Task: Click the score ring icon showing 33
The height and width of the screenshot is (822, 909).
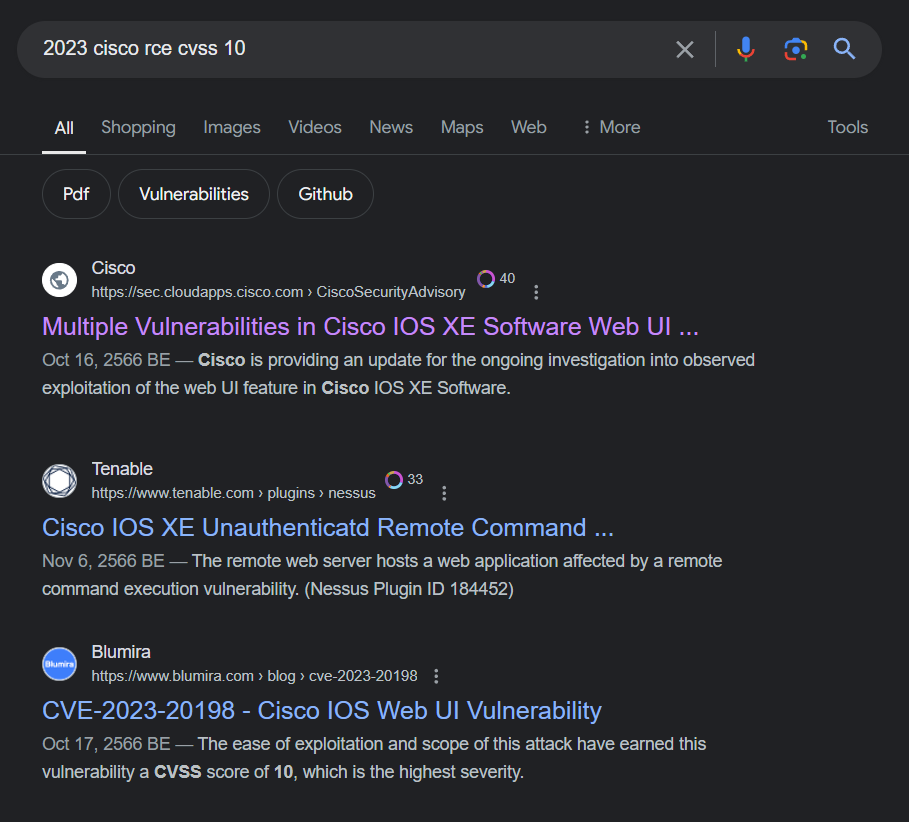Action: click(394, 480)
